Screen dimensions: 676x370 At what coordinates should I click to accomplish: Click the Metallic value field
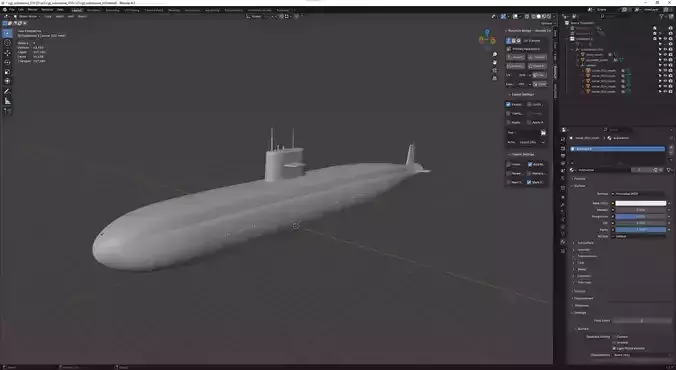(x=641, y=210)
